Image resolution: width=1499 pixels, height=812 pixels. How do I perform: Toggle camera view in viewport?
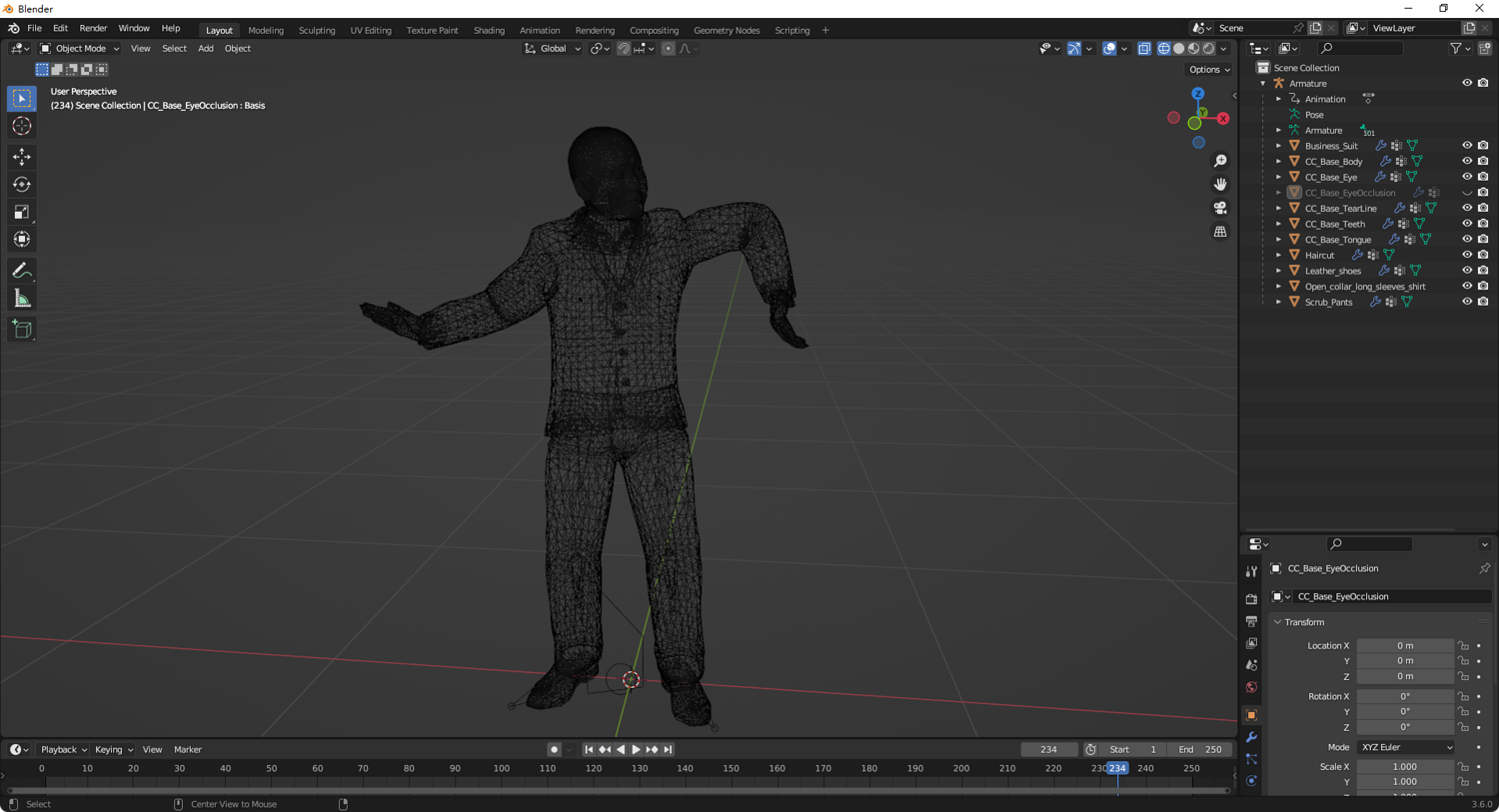point(1220,208)
